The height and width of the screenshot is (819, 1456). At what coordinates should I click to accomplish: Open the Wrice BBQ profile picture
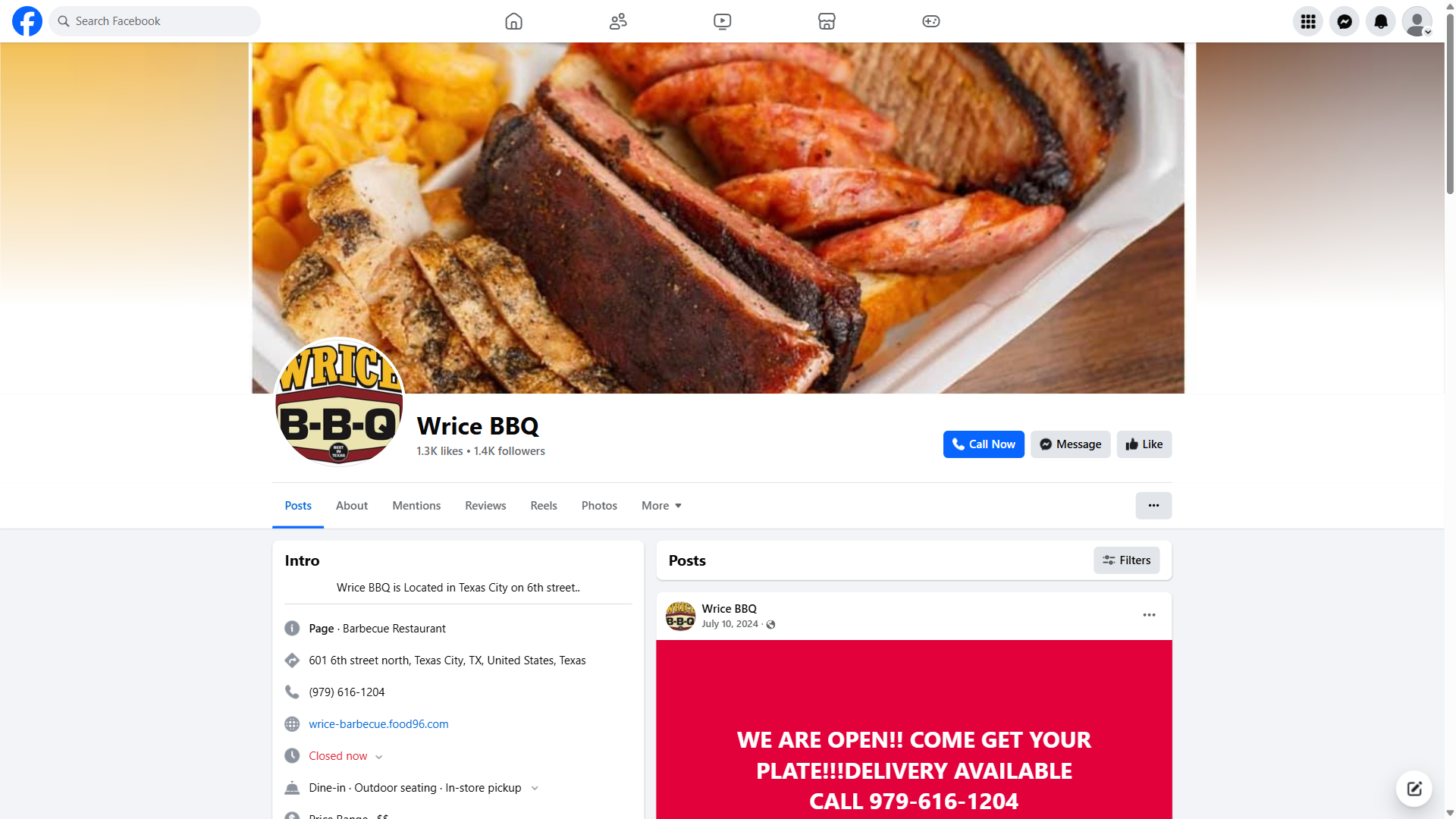[x=338, y=402]
